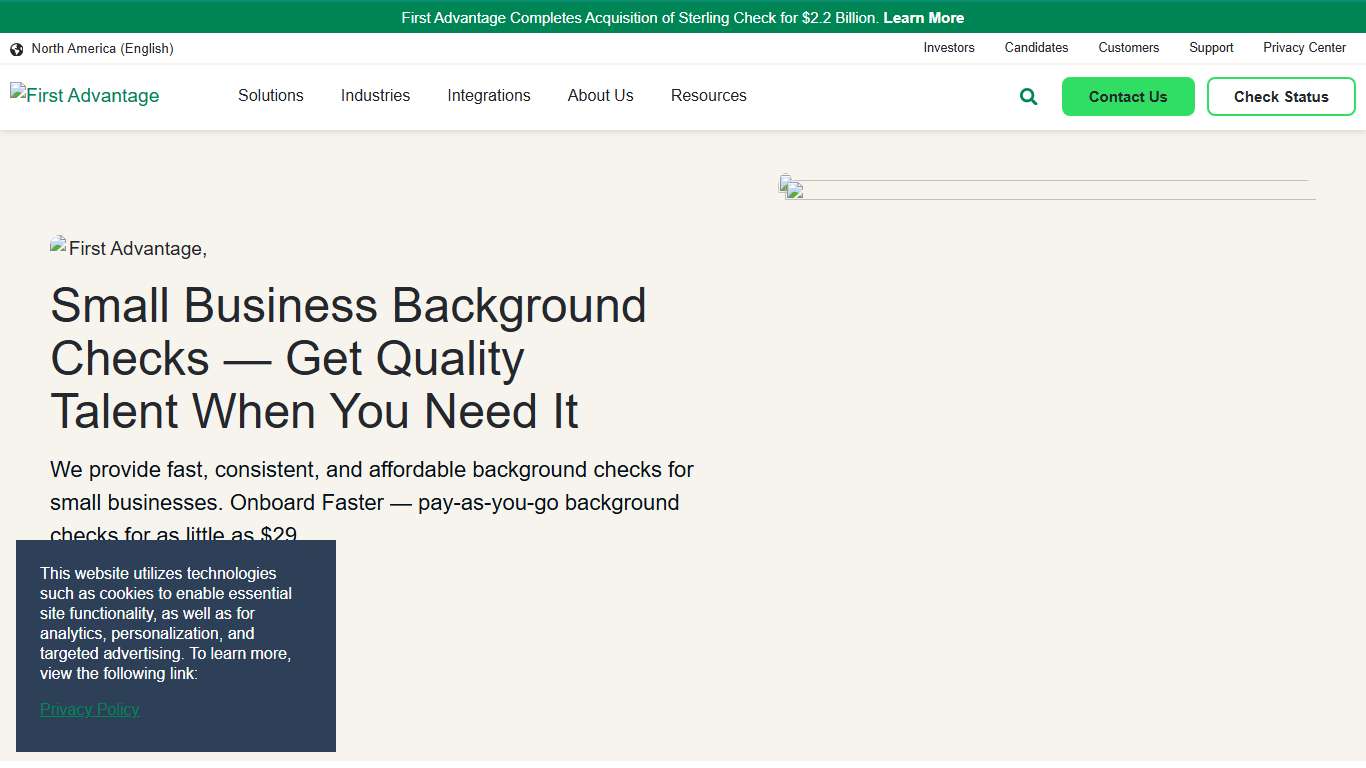The width and height of the screenshot is (1366, 768).
Task: Expand the Industries dropdown
Action: click(x=375, y=95)
